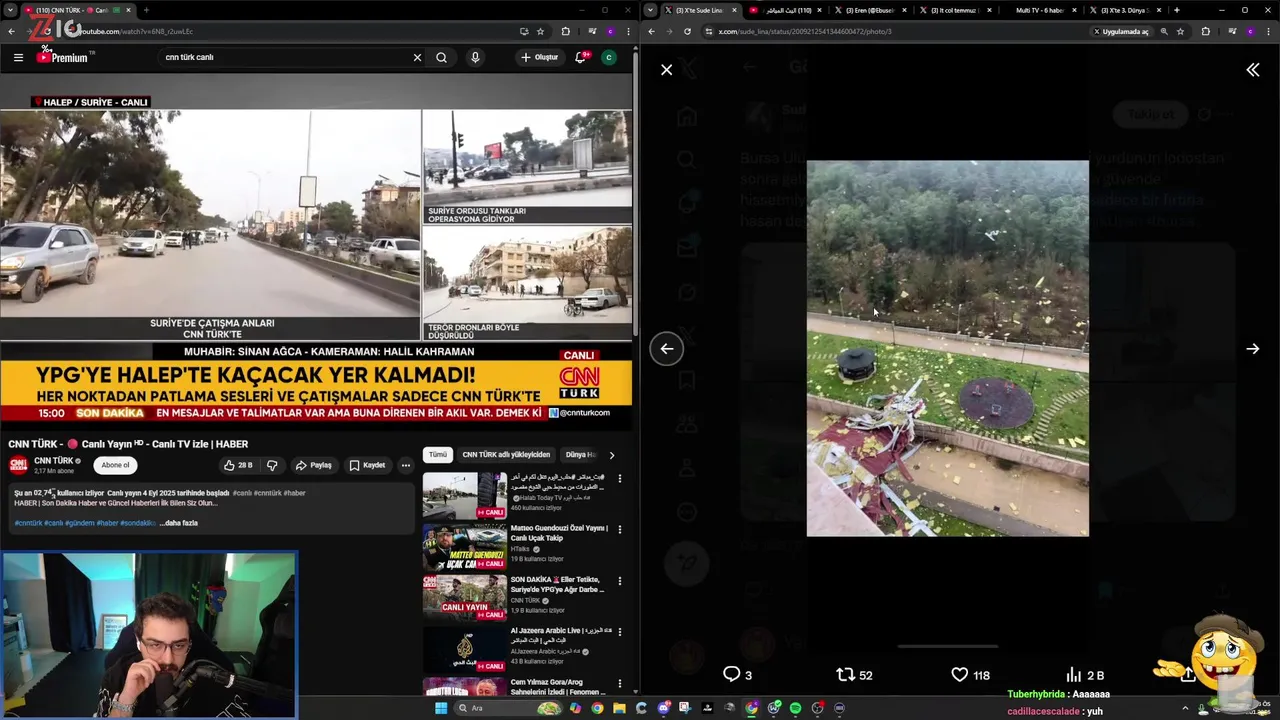Viewport: 1280px width, 720px height.
Task: Clear the YouTube search box text
Action: tap(417, 57)
